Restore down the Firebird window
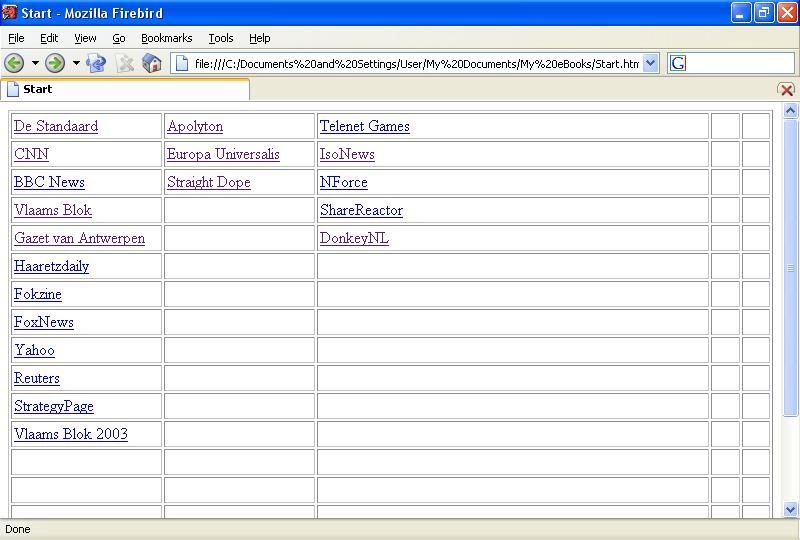This screenshot has height=540, width=800. 763,13
